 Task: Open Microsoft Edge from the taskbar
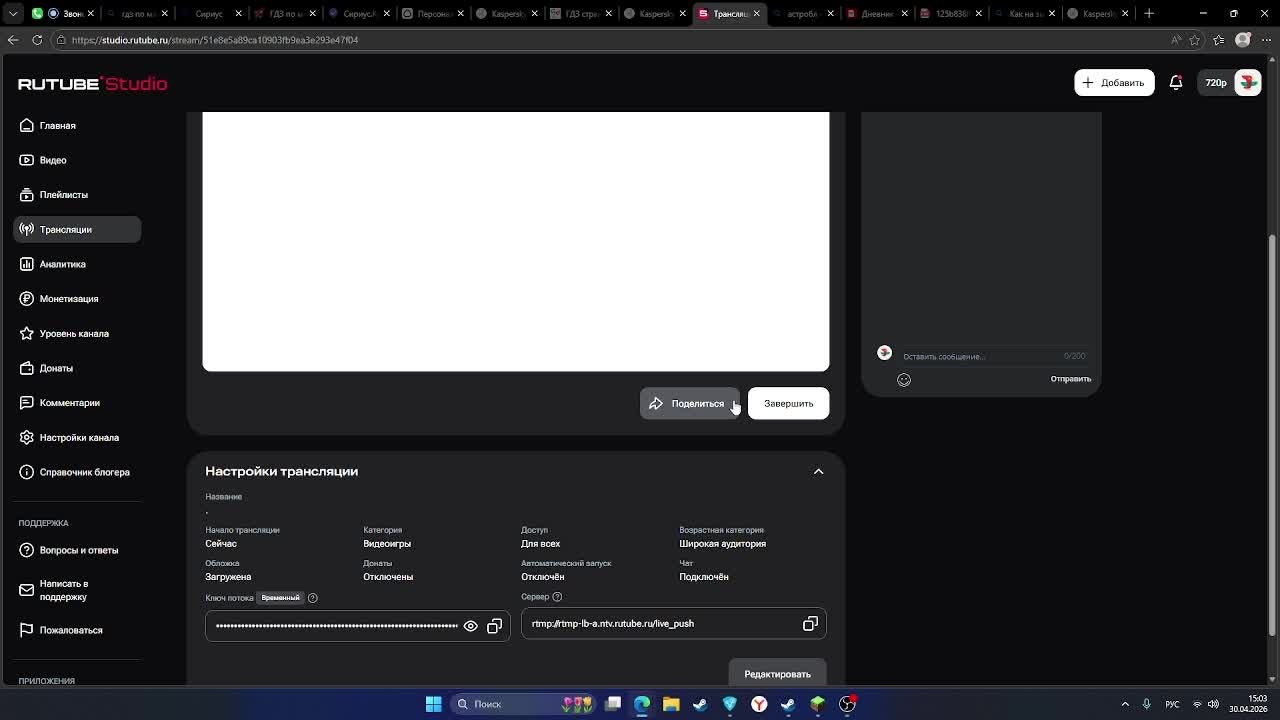(642, 704)
